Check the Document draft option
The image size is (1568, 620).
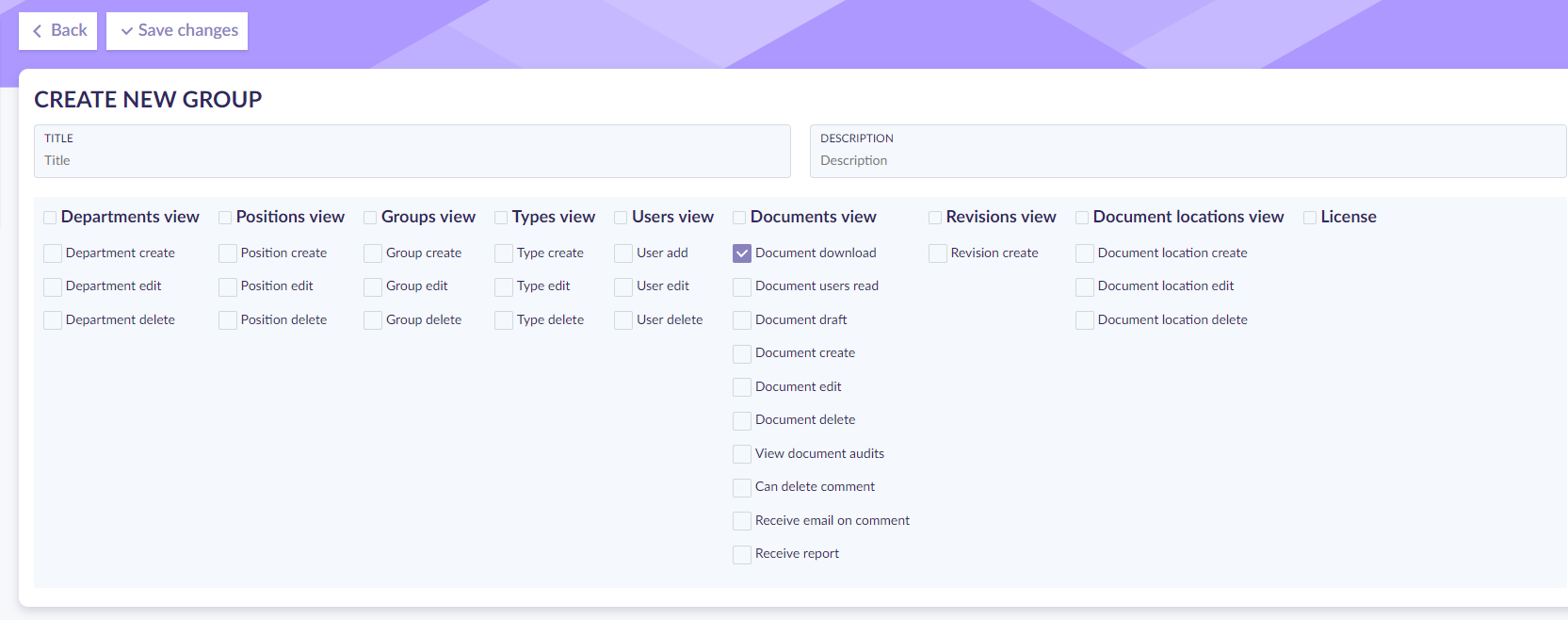click(742, 320)
